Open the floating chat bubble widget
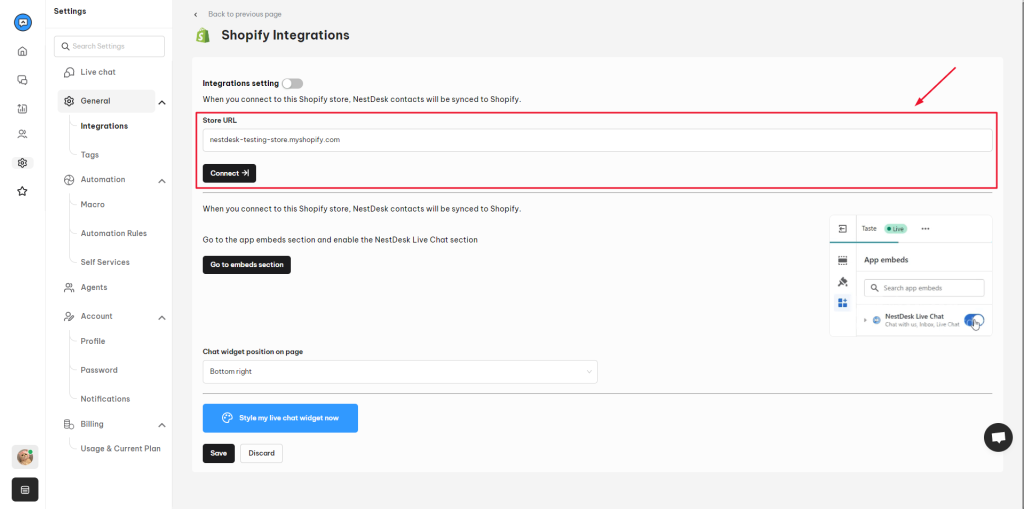The width and height of the screenshot is (1024, 509). tap(998, 437)
